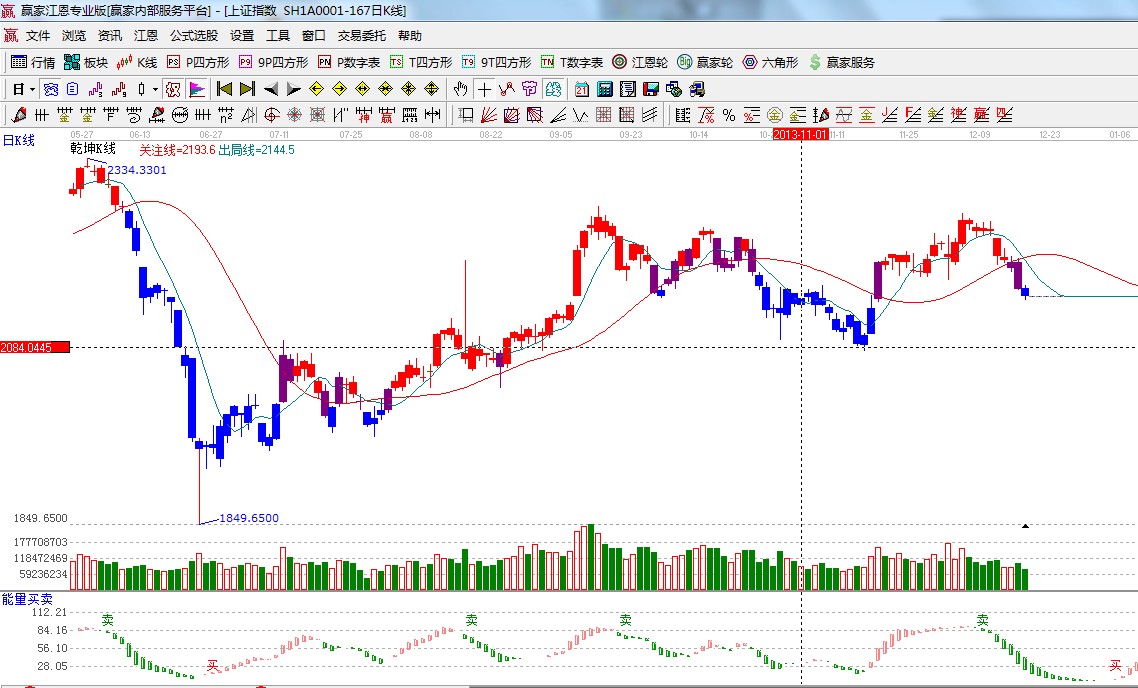1138x688 pixels.
Task: Open the 9P四方形 square chart
Action: (x=273, y=62)
